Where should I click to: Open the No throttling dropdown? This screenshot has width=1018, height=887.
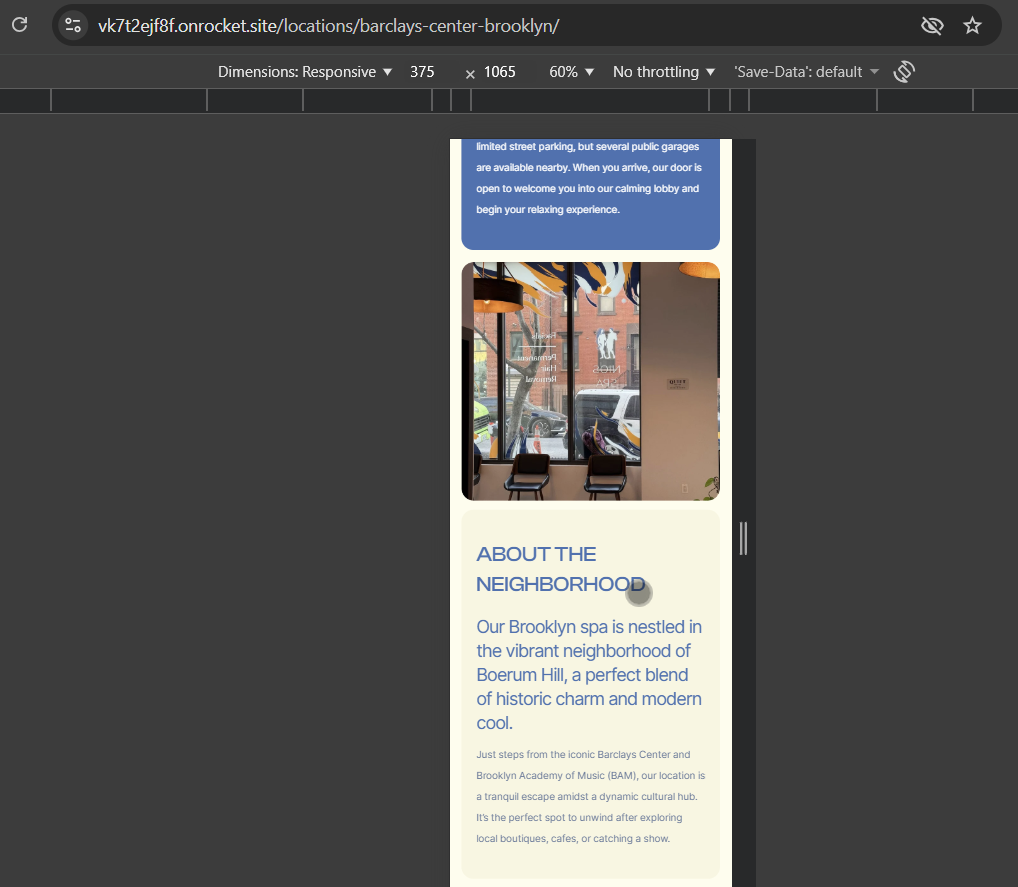point(664,71)
